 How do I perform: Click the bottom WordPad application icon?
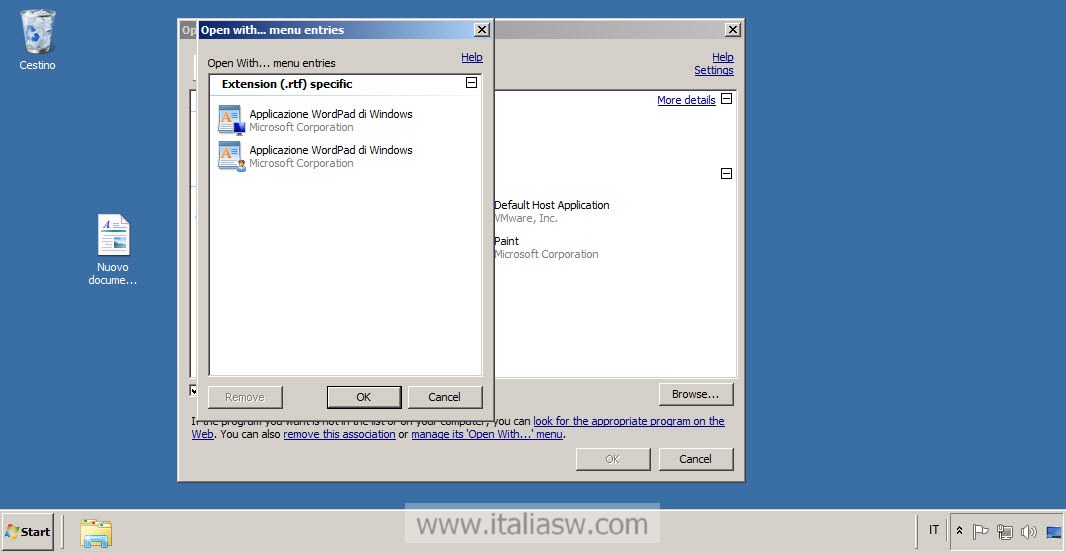tap(231, 156)
